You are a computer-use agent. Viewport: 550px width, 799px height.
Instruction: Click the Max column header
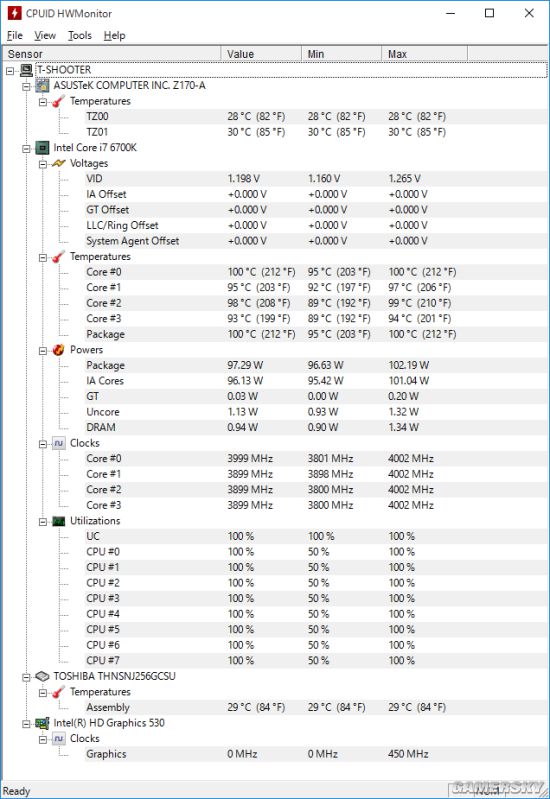tap(424, 54)
